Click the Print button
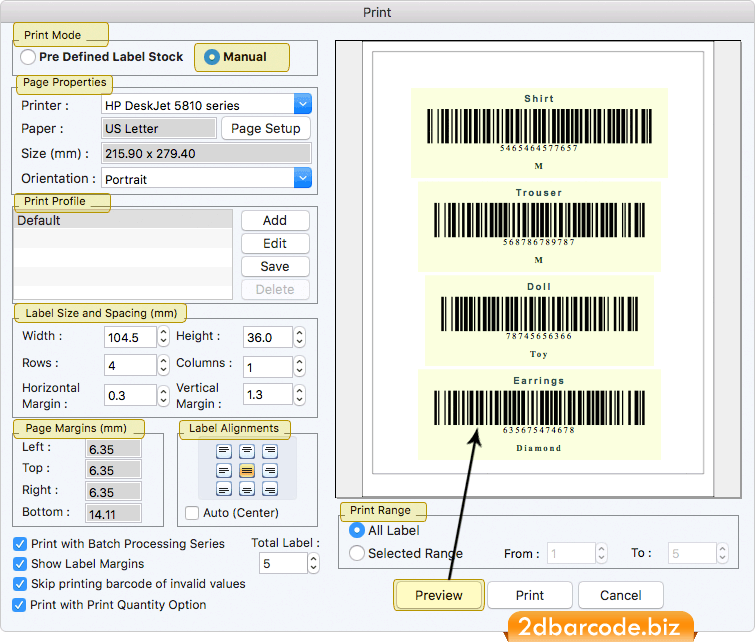Screen dimensions: 755x642 click(x=530, y=595)
